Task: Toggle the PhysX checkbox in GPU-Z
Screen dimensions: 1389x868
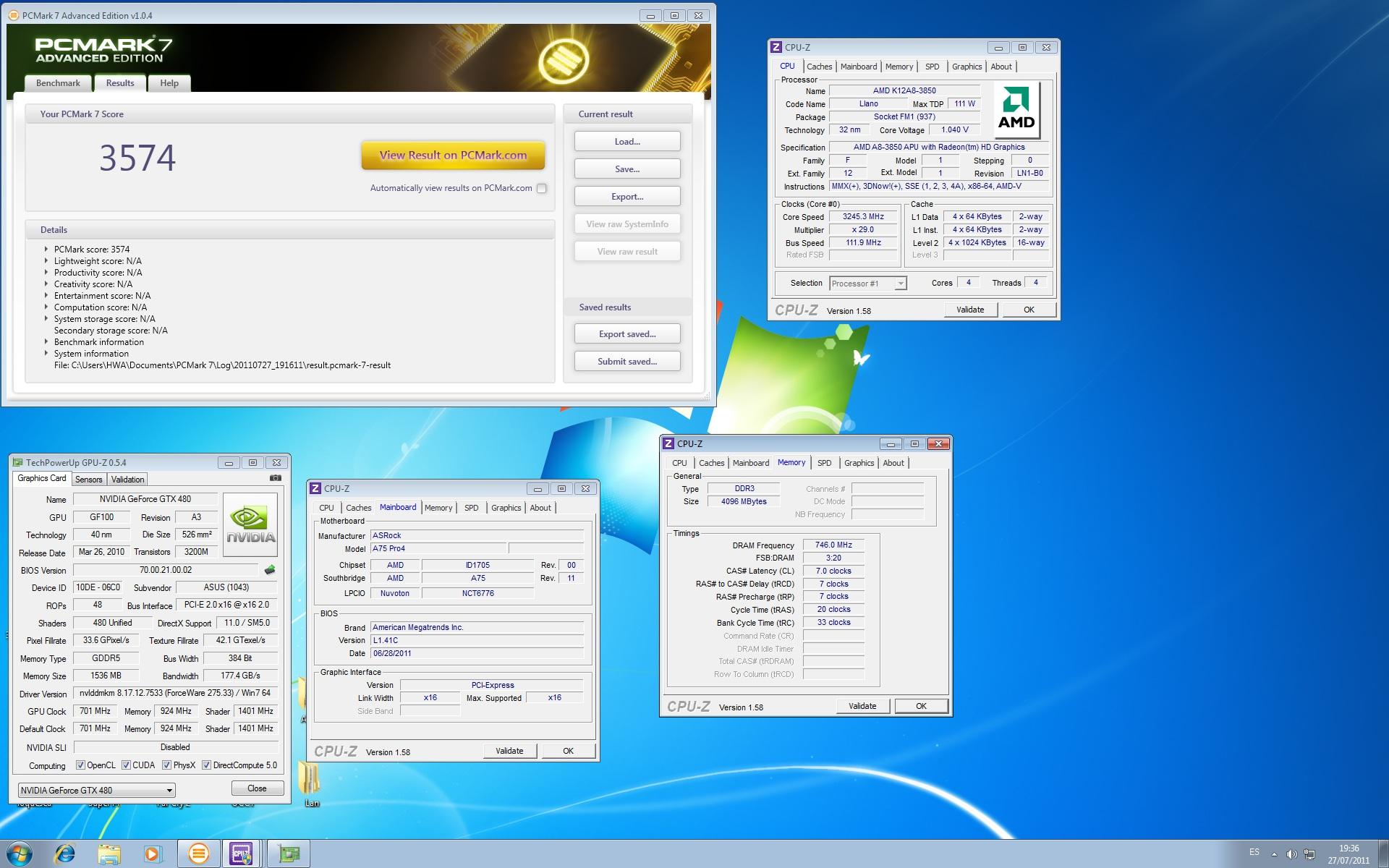Action: pyautogui.click(x=166, y=765)
